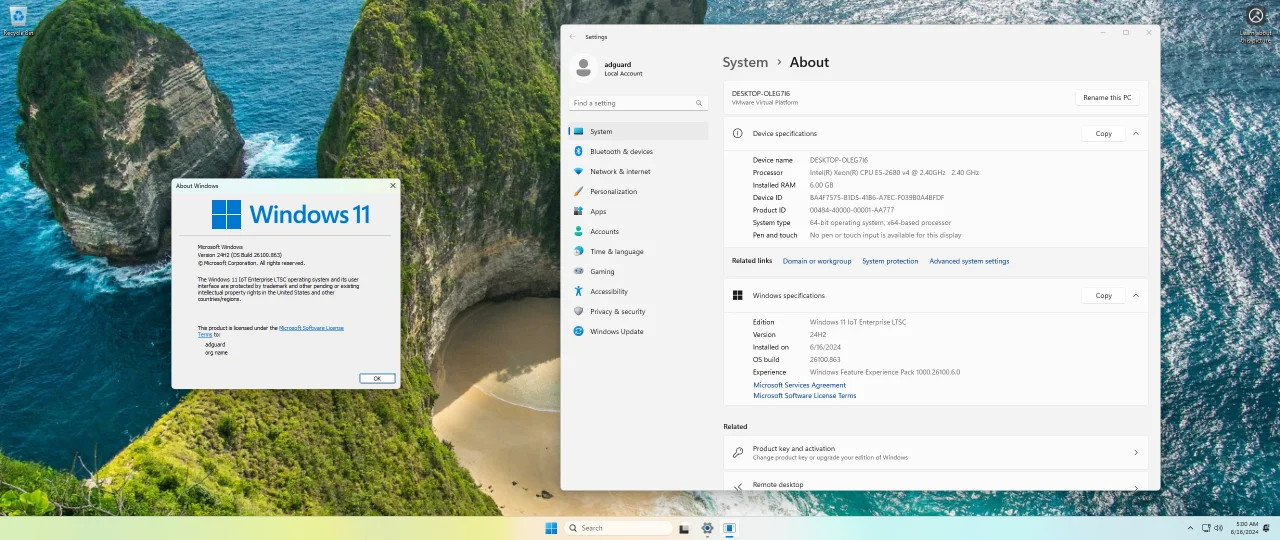Click the DESKTOP-OLEG716 name in the header card
Screen dimensions: 1280x540
761,93
